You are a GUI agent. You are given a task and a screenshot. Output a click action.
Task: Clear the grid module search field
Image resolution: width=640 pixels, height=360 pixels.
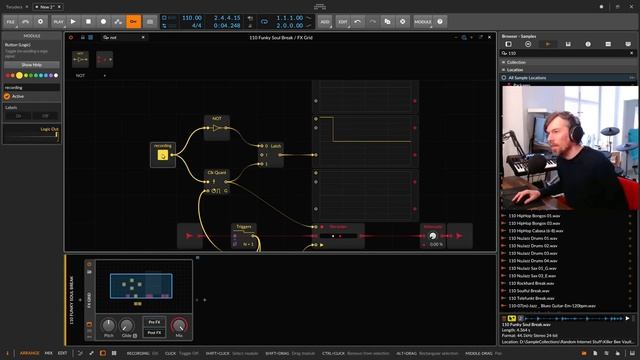(143, 38)
